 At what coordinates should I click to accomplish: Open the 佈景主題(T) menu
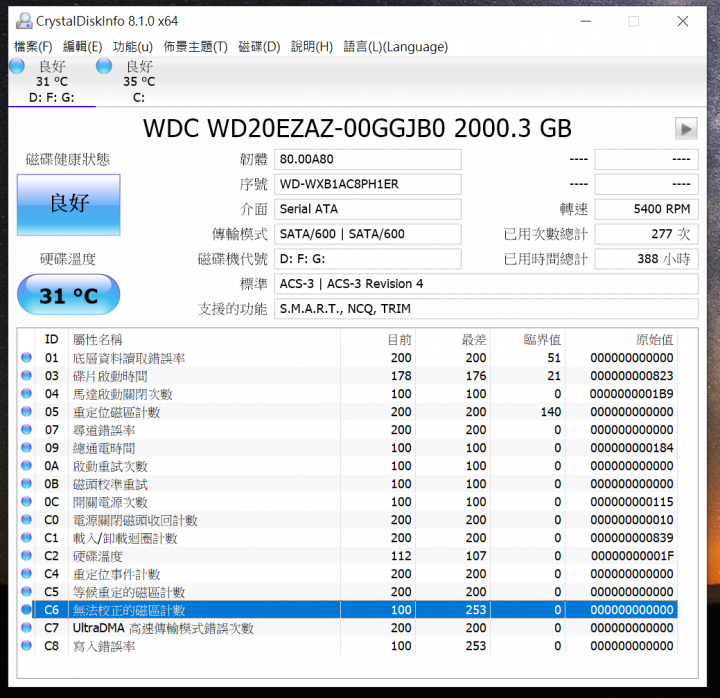tap(196, 46)
